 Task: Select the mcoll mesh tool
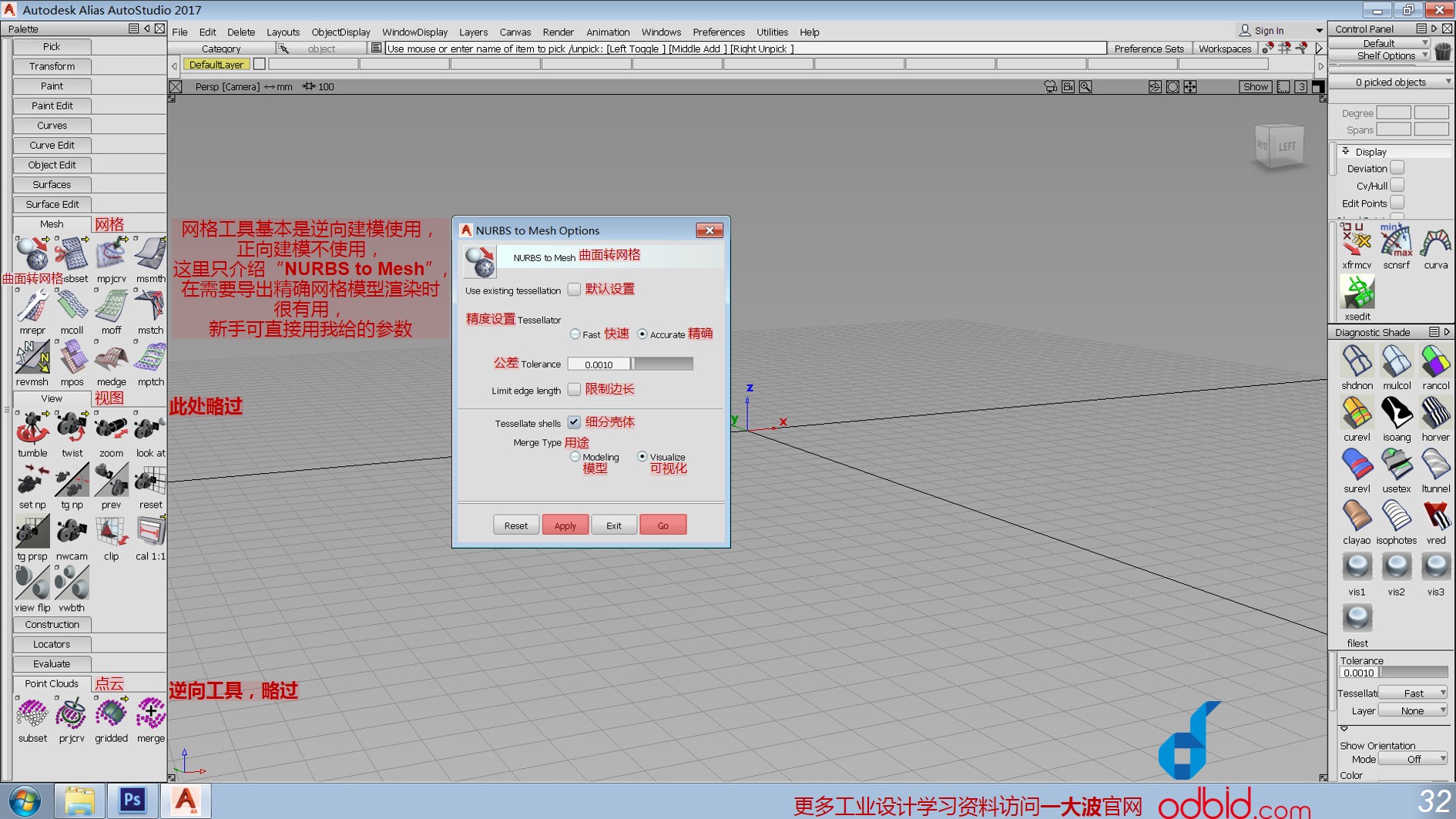click(72, 305)
